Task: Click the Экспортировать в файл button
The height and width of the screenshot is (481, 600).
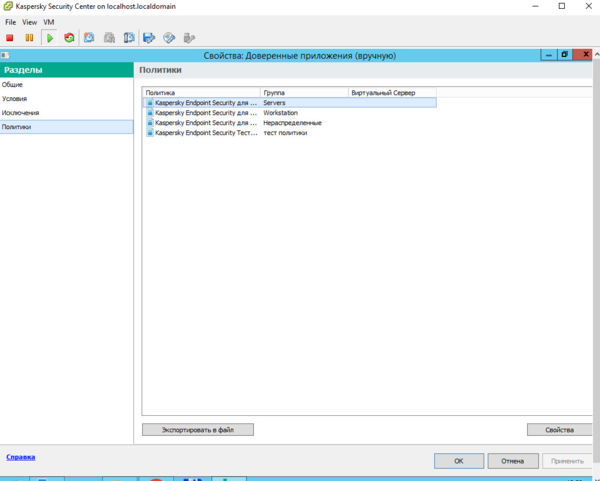Action: point(198,429)
